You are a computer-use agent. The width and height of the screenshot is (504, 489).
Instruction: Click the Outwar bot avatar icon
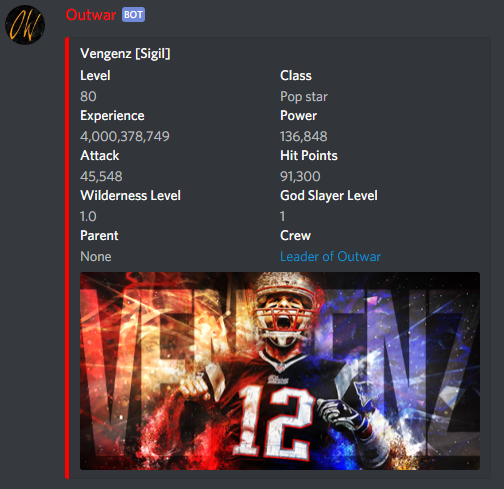click(25, 25)
